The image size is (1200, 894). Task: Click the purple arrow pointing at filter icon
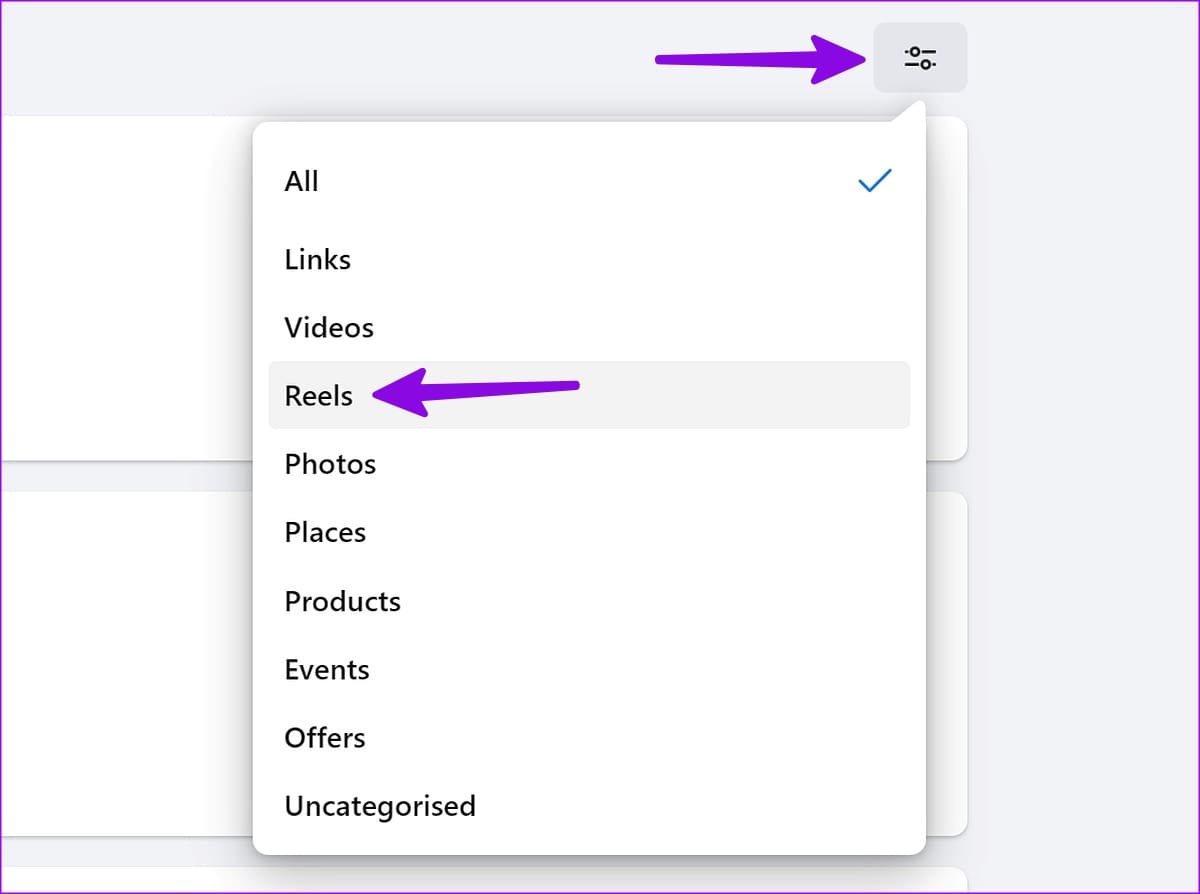tap(760, 59)
